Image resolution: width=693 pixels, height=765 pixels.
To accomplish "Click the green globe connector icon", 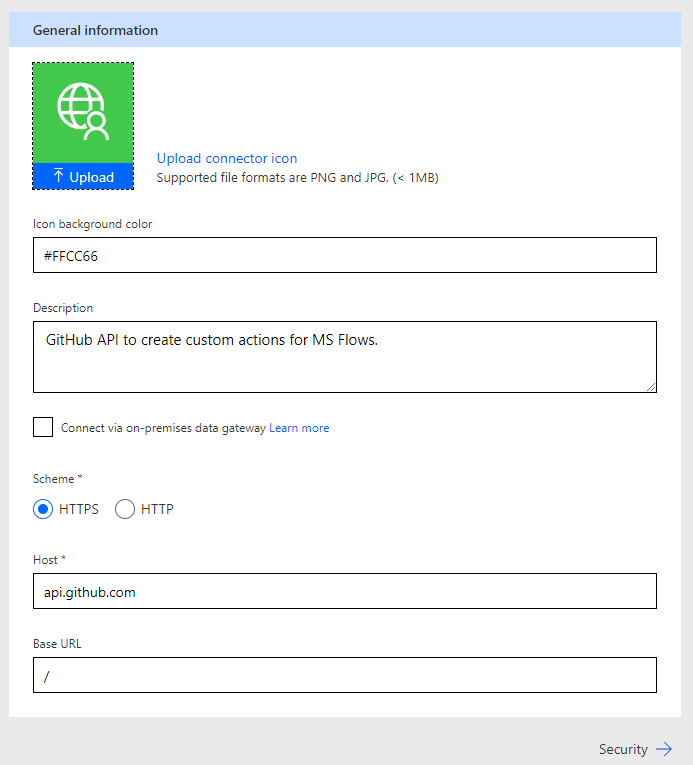I will pos(83,112).
